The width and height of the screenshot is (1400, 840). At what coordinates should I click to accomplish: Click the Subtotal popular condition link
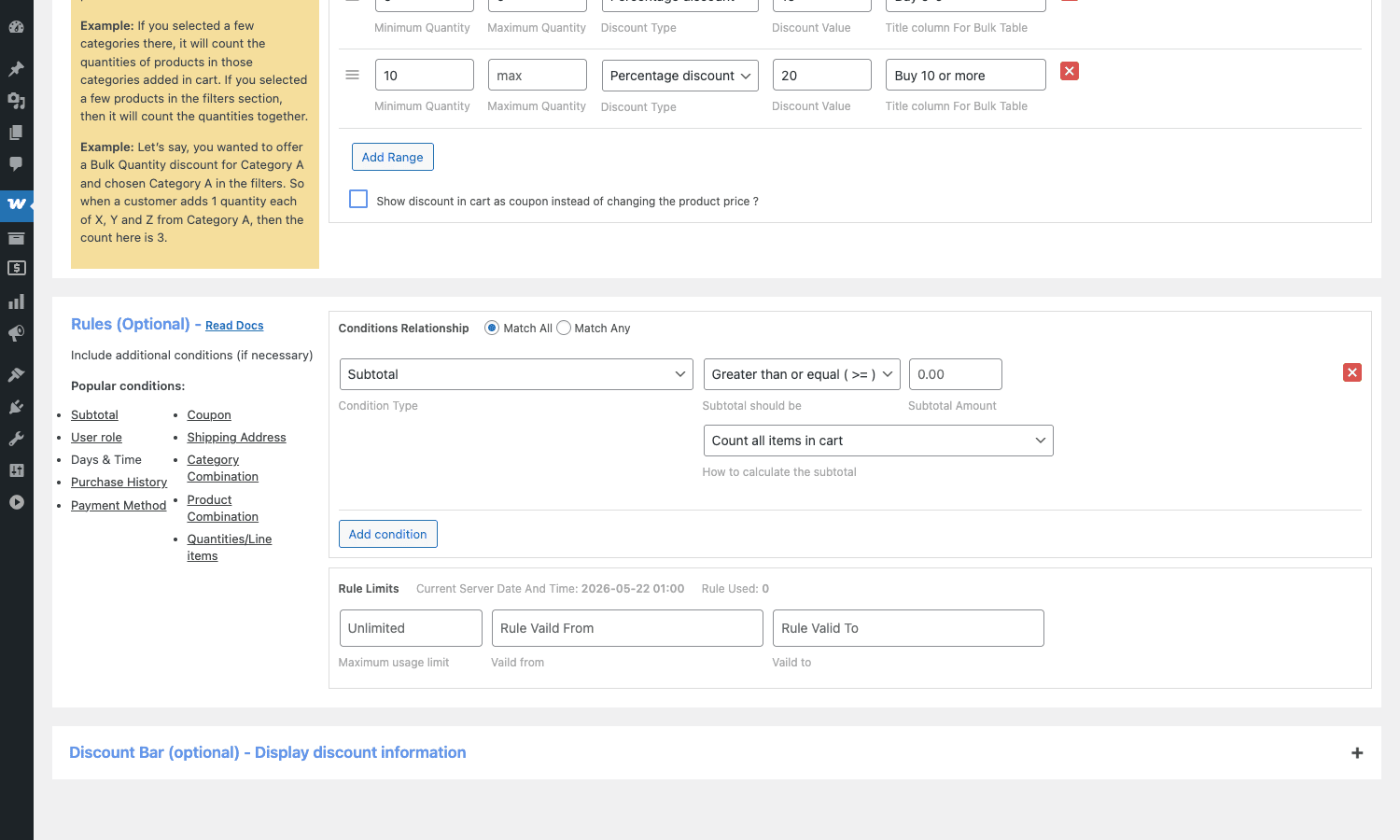point(94,415)
